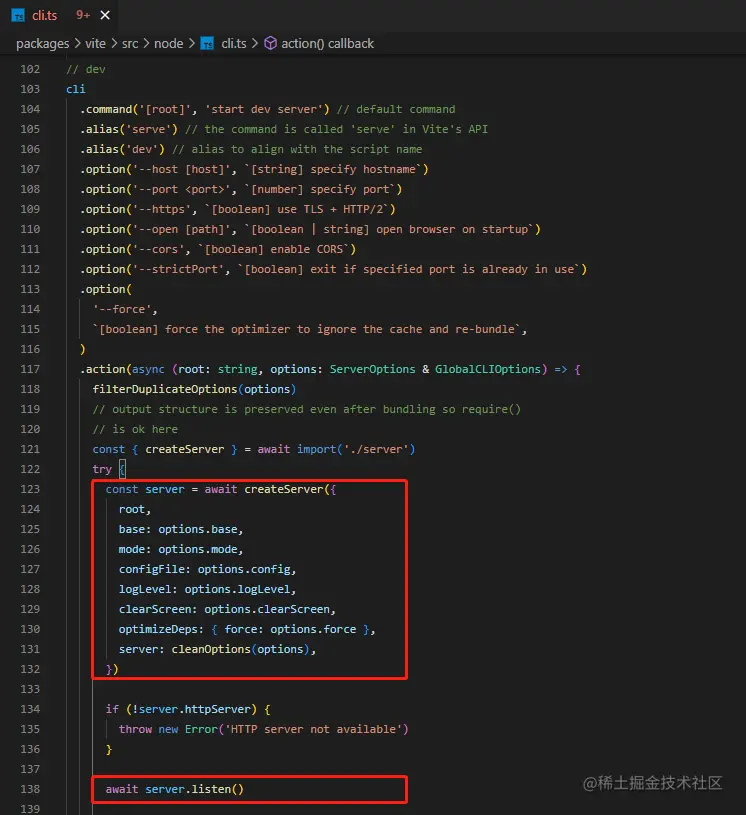
Task: Click "'--strictPort'" option string
Action: 178,269
